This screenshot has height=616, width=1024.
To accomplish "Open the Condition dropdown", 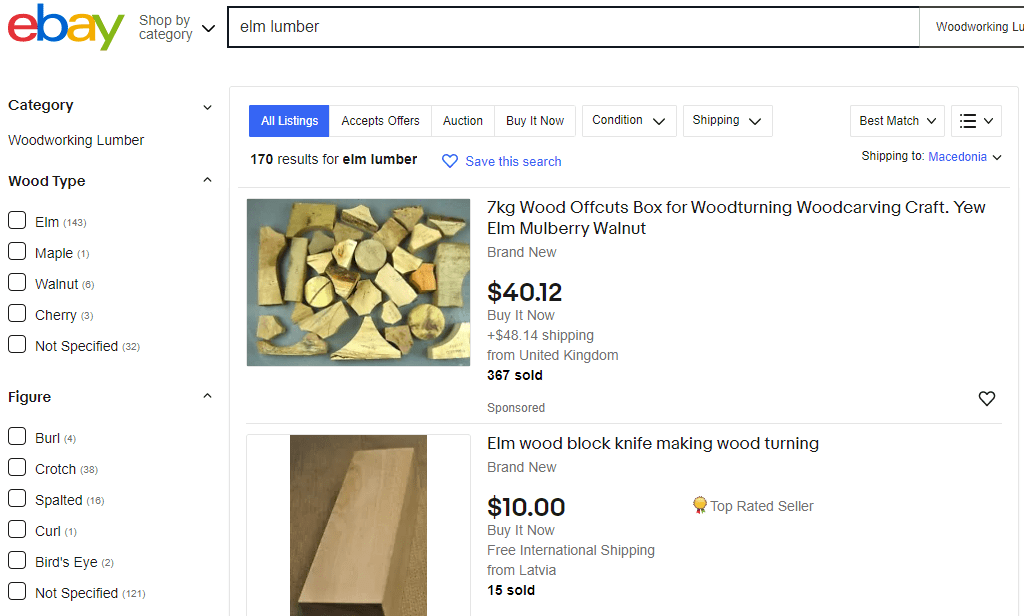I will click(x=629, y=121).
